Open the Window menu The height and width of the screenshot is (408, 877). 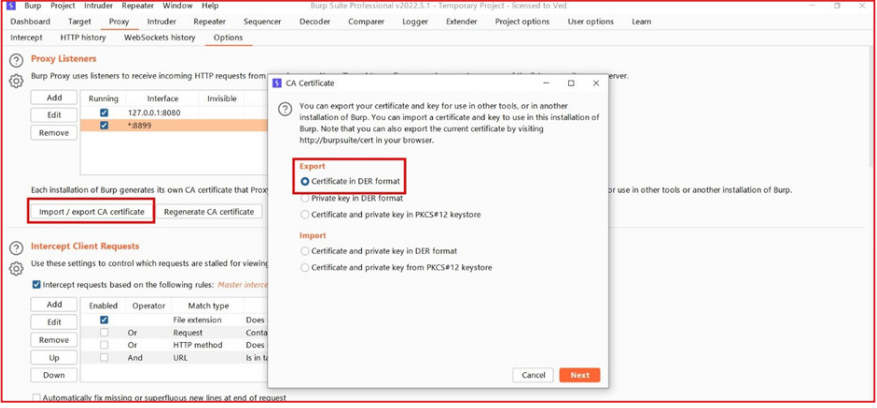point(177,6)
